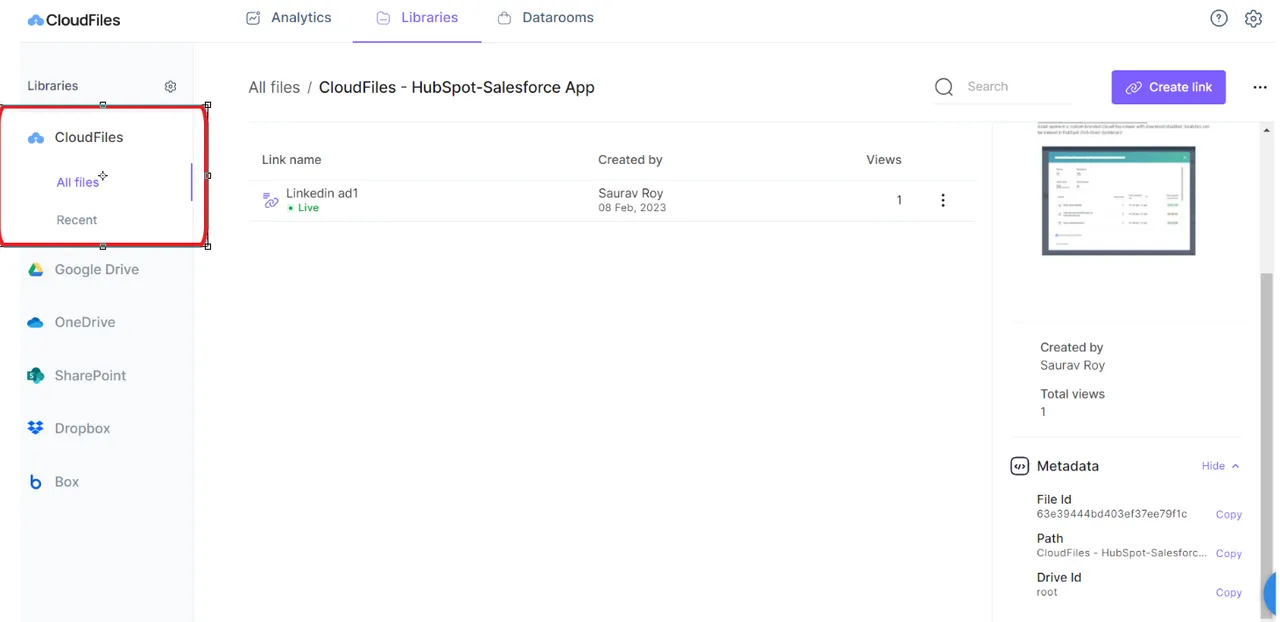This screenshot has height=622, width=1280.
Task: Select the CloudFiles library cloud icon
Action: [35, 137]
